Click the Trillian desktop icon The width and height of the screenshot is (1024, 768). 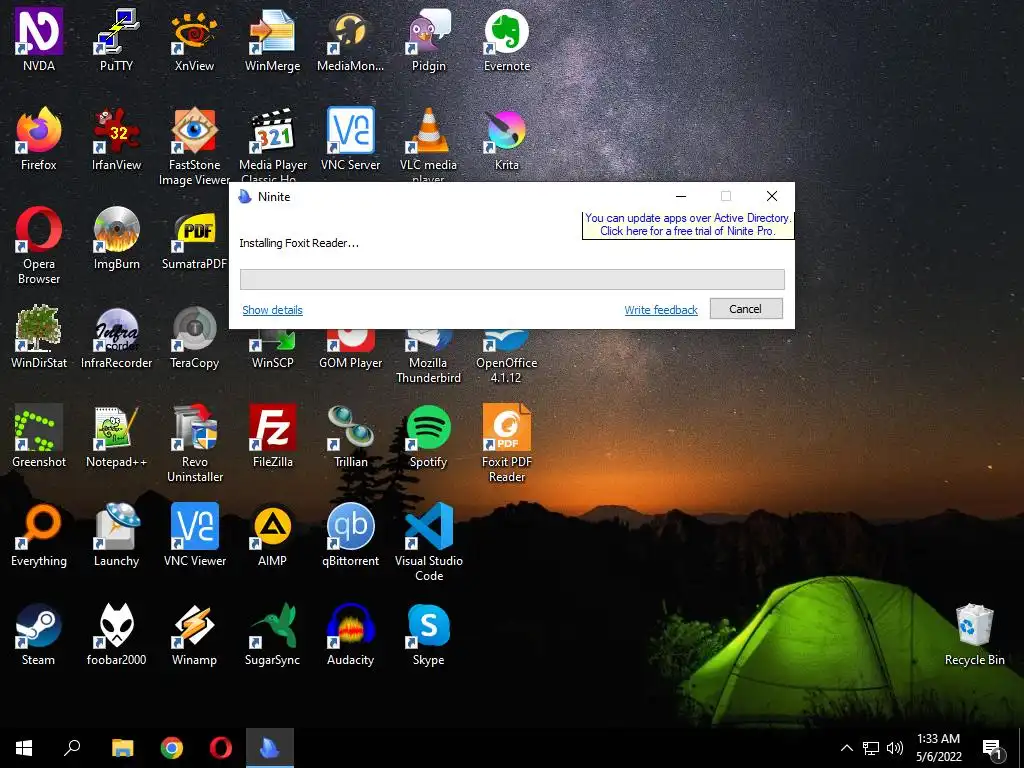tap(350, 428)
